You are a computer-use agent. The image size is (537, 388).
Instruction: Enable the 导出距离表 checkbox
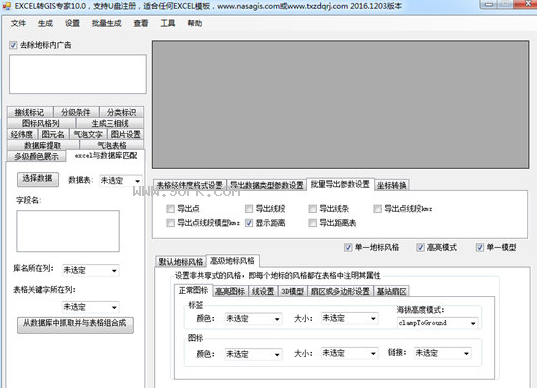312,223
